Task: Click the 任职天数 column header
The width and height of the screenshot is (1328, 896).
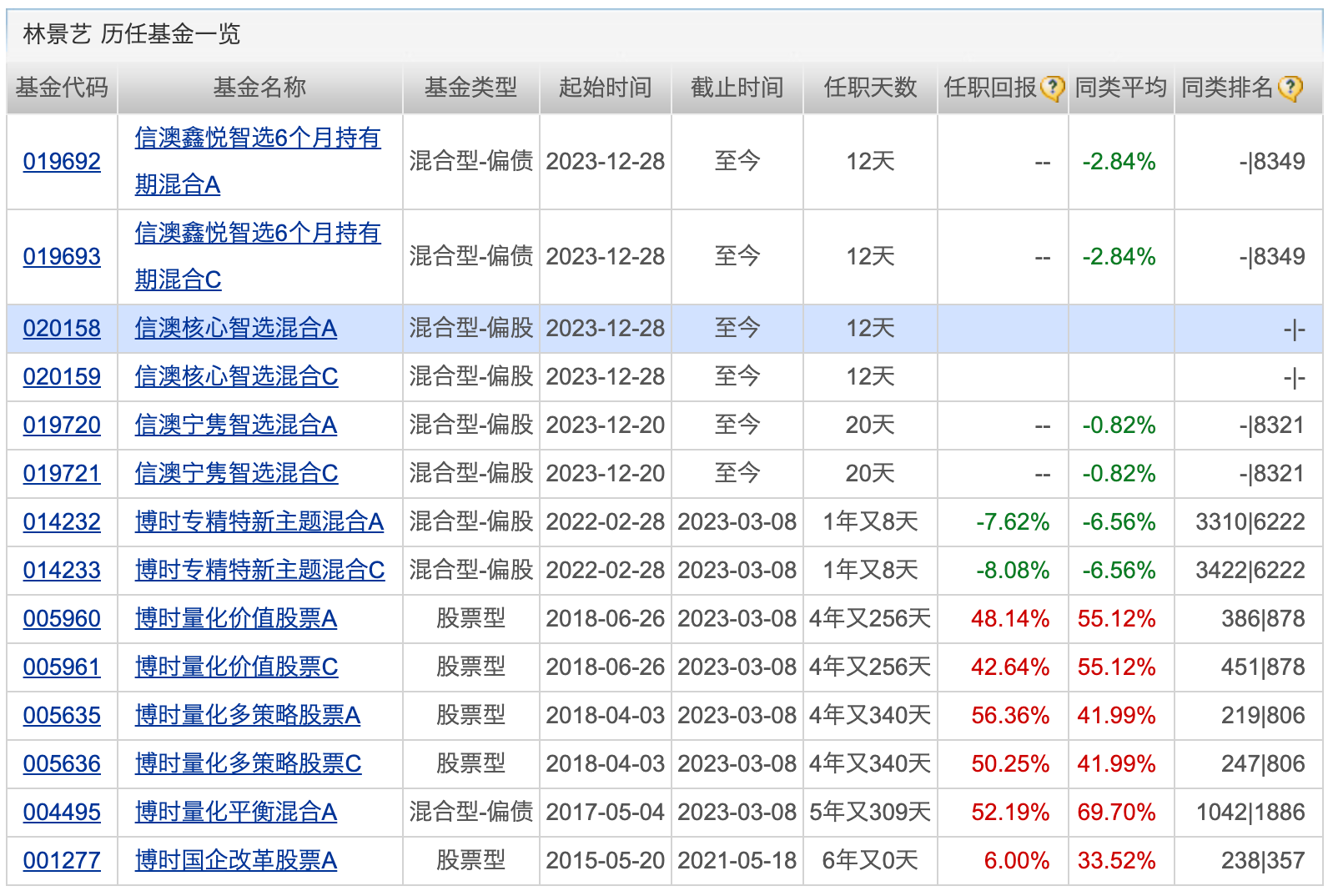Action: [x=870, y=88]
